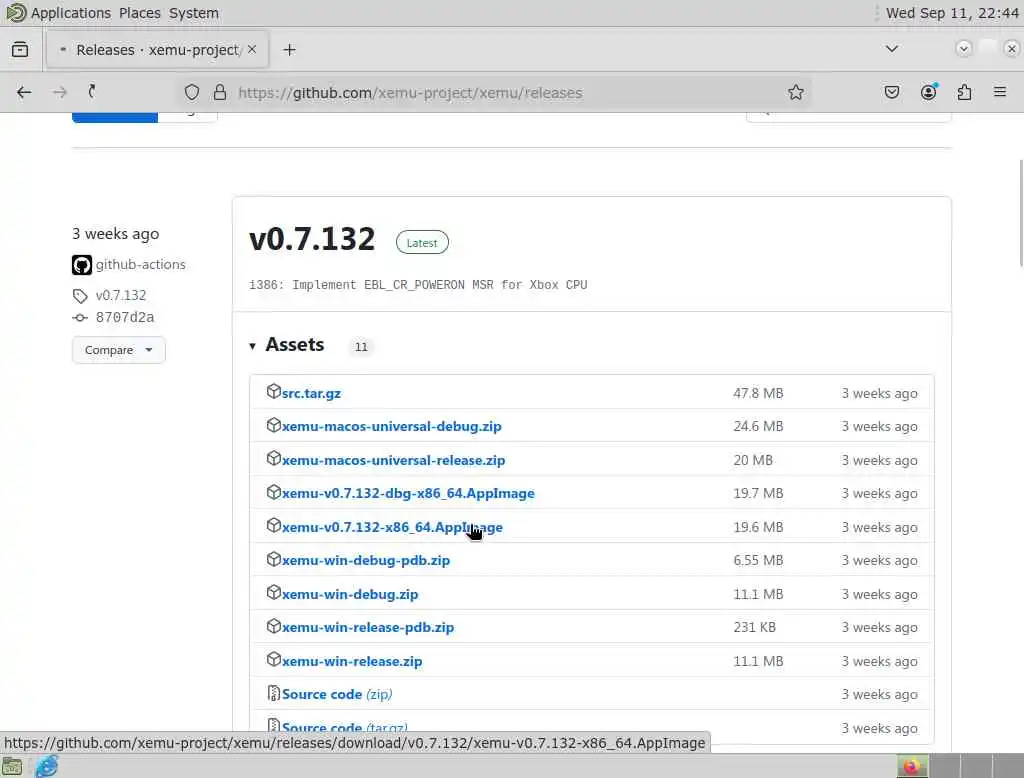Open the System menu
The width and height of the screenshot is (1024, 778).
[193, 13]
